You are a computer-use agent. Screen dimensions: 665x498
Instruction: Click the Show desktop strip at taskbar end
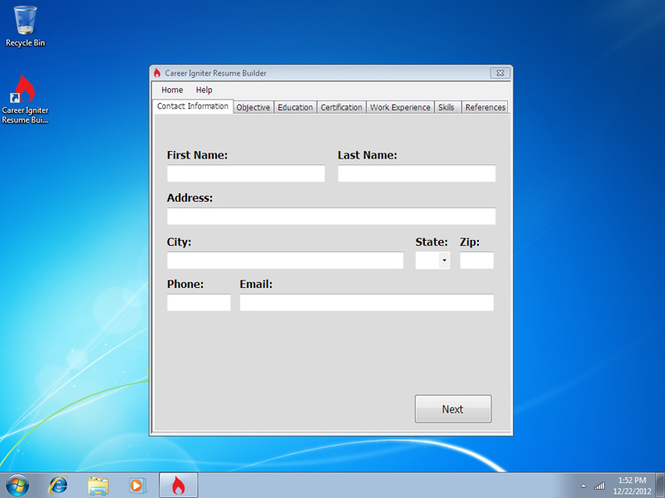click(x=660, y=485)
